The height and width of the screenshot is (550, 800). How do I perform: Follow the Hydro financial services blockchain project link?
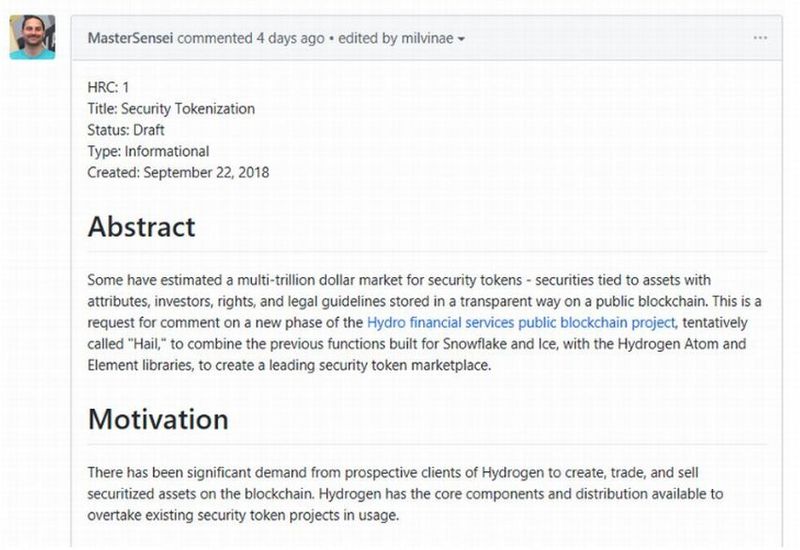(x=521, y=323)
